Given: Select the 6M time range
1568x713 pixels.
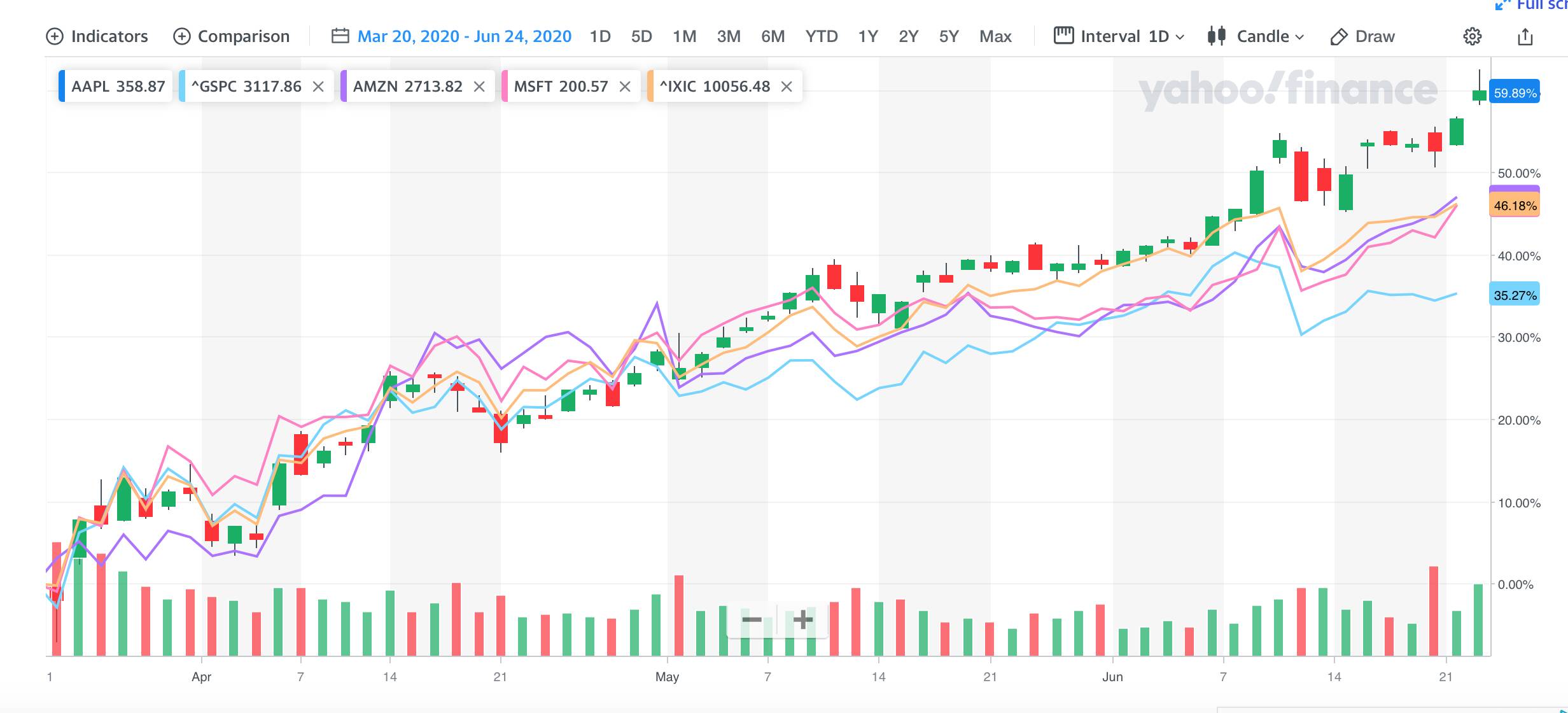Looking at the screenshot, I should 773,36.
